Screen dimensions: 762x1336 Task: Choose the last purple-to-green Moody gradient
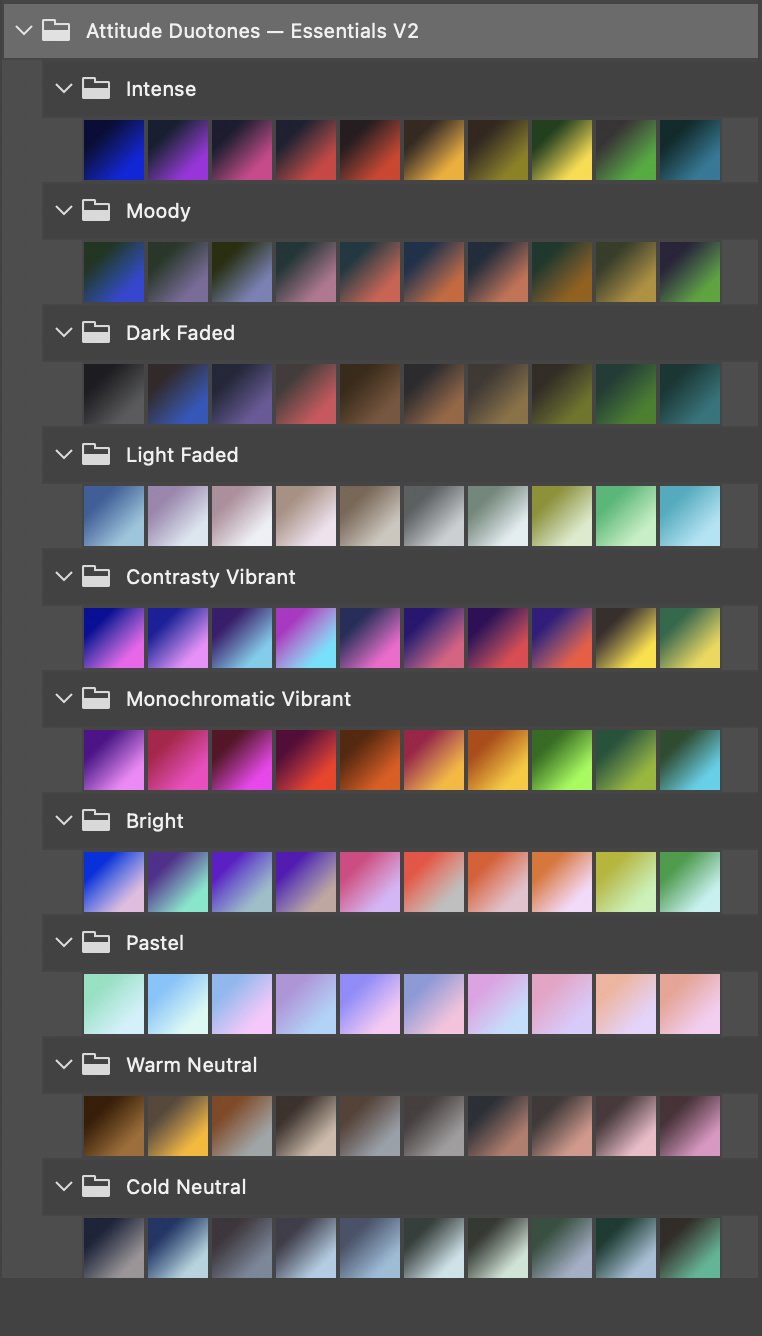[689, 272]
